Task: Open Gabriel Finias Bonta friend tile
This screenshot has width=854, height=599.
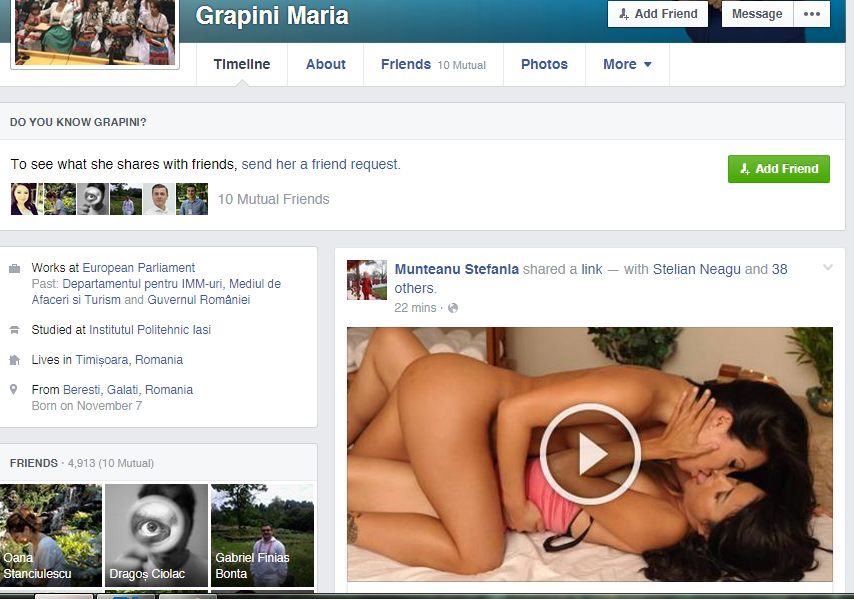Action: [263, 535]
